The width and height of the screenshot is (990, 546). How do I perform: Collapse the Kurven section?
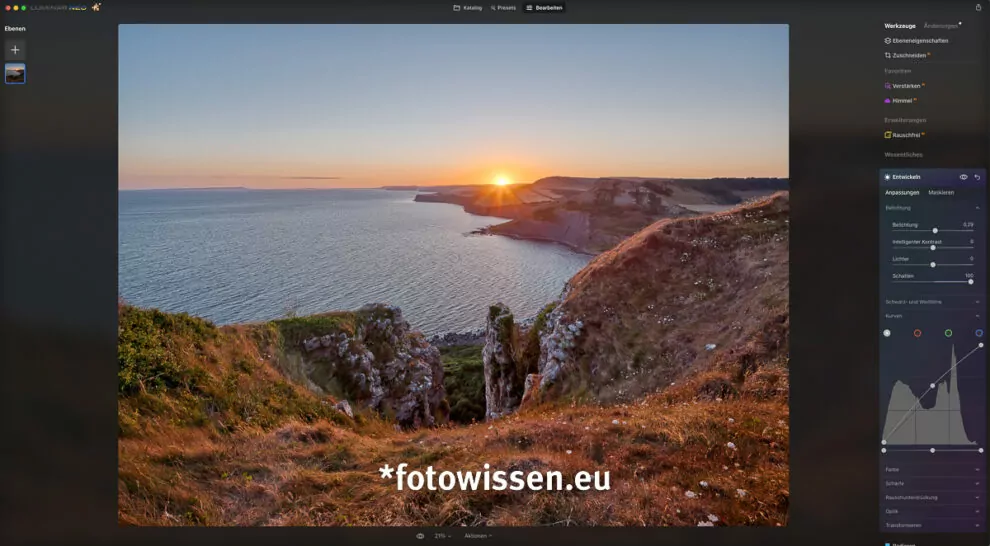tap(933, 316)
